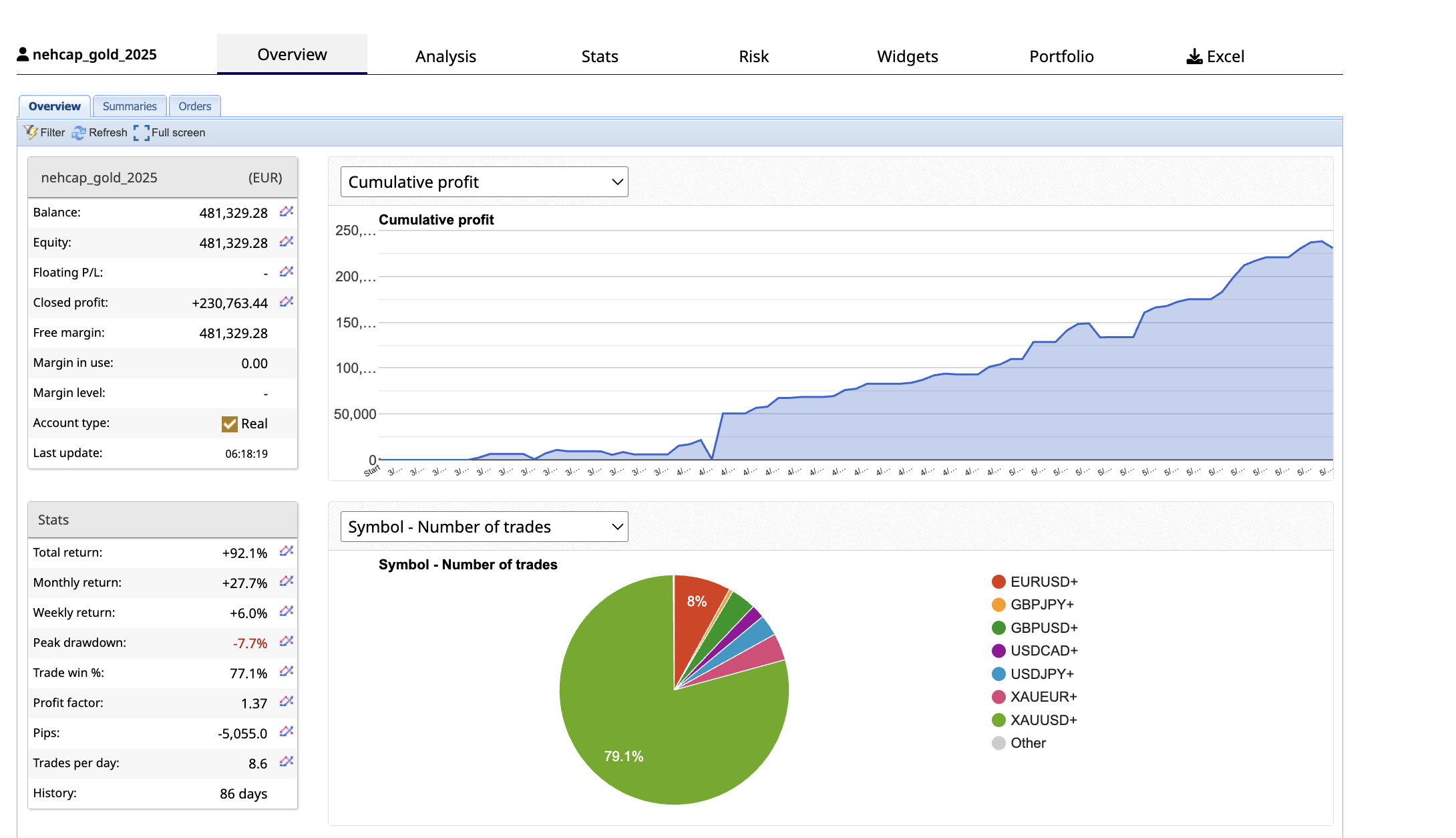The height and width of the screenshot is (838, 1456).
Task: Toggle XAUUSD+ legend entry in pie chart
Action: 1043,720
